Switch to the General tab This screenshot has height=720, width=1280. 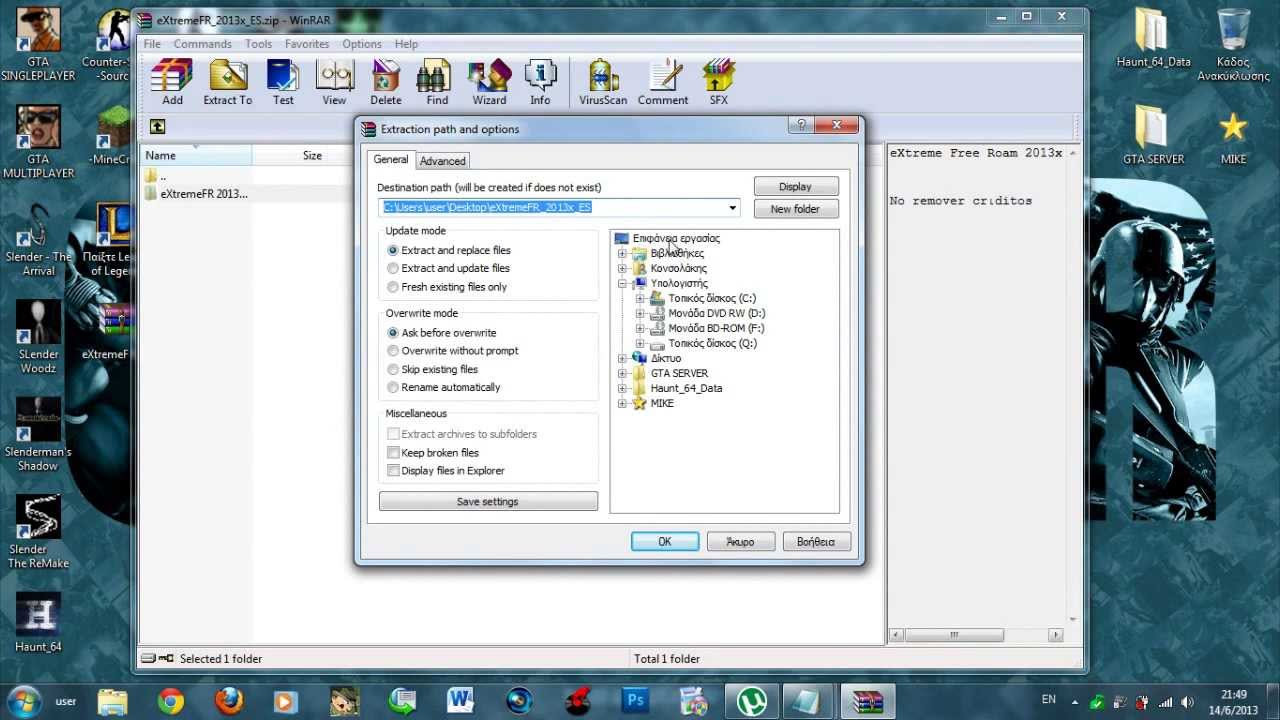click(390, 160)
